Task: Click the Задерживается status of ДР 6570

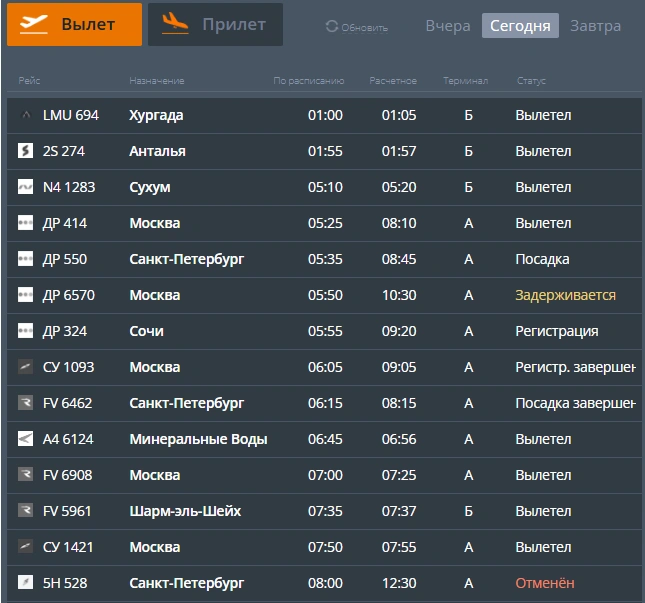Action: pos(566,295)
